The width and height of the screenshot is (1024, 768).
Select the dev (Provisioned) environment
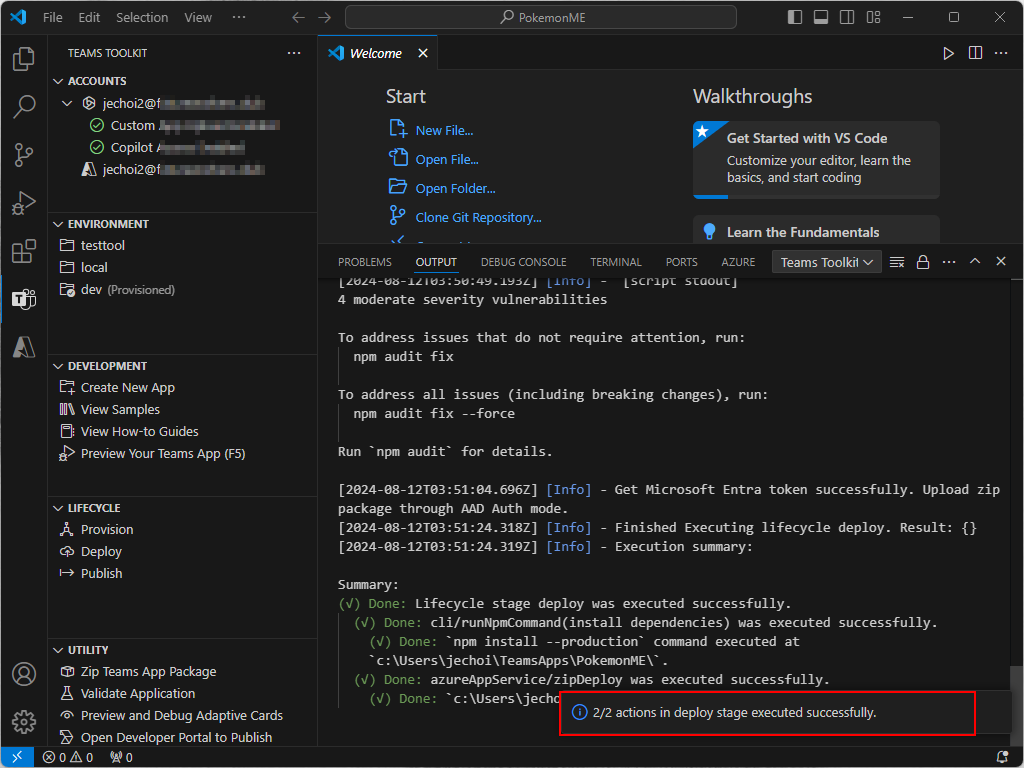127,290
